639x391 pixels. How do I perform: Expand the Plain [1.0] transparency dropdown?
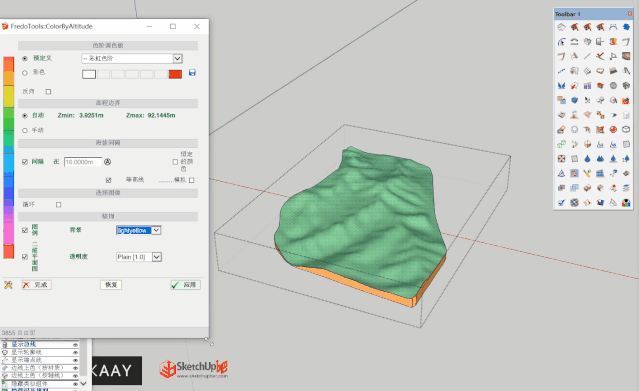pos(139,257)
